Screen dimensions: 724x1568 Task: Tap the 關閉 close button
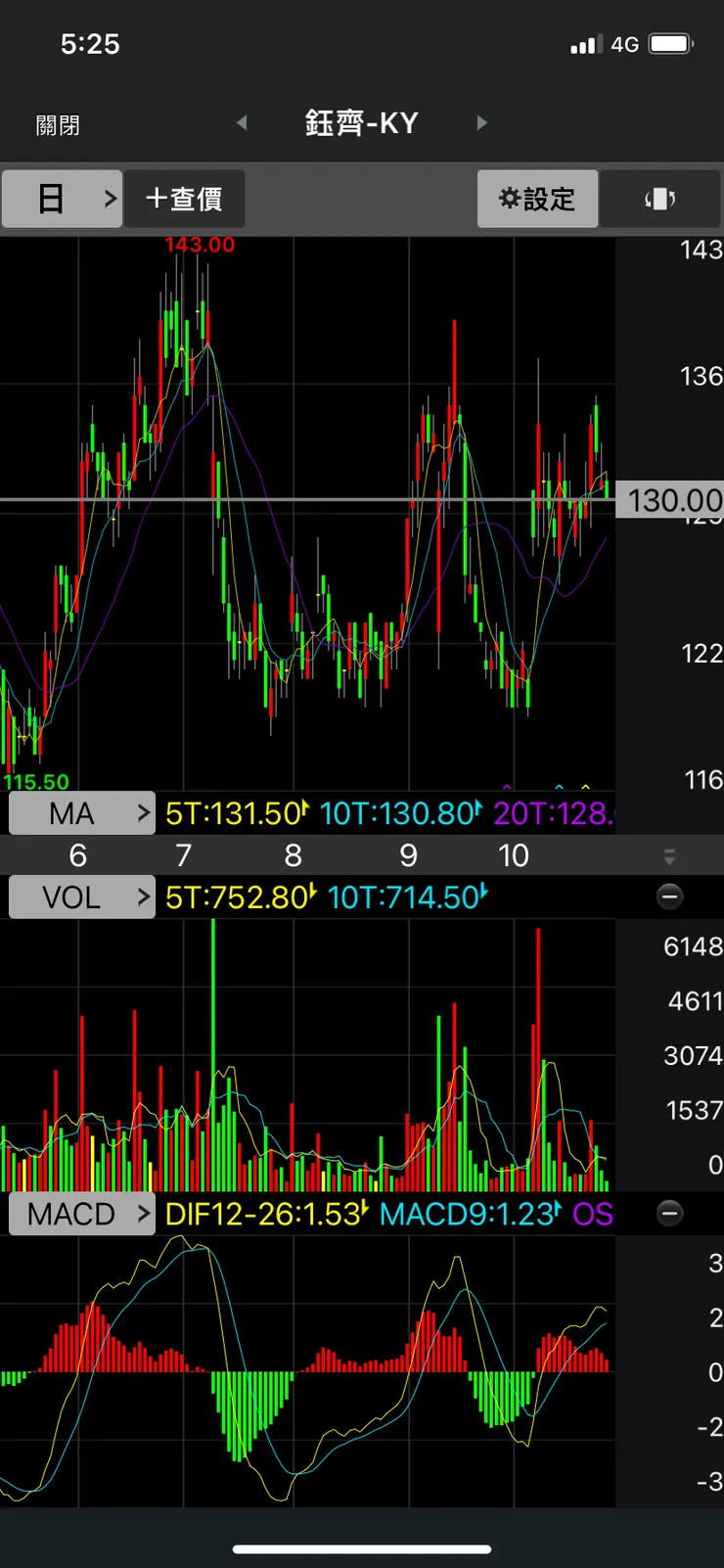[58, 125]
